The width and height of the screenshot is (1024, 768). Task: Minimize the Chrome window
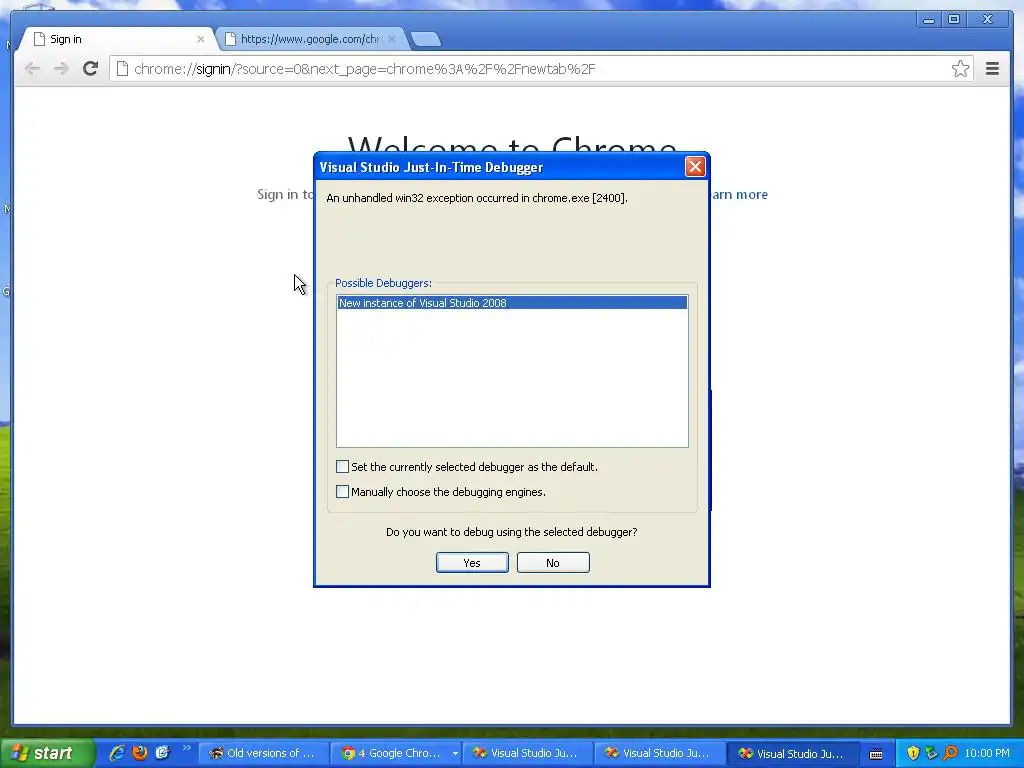pyautogui.click(x=928, y=20)
